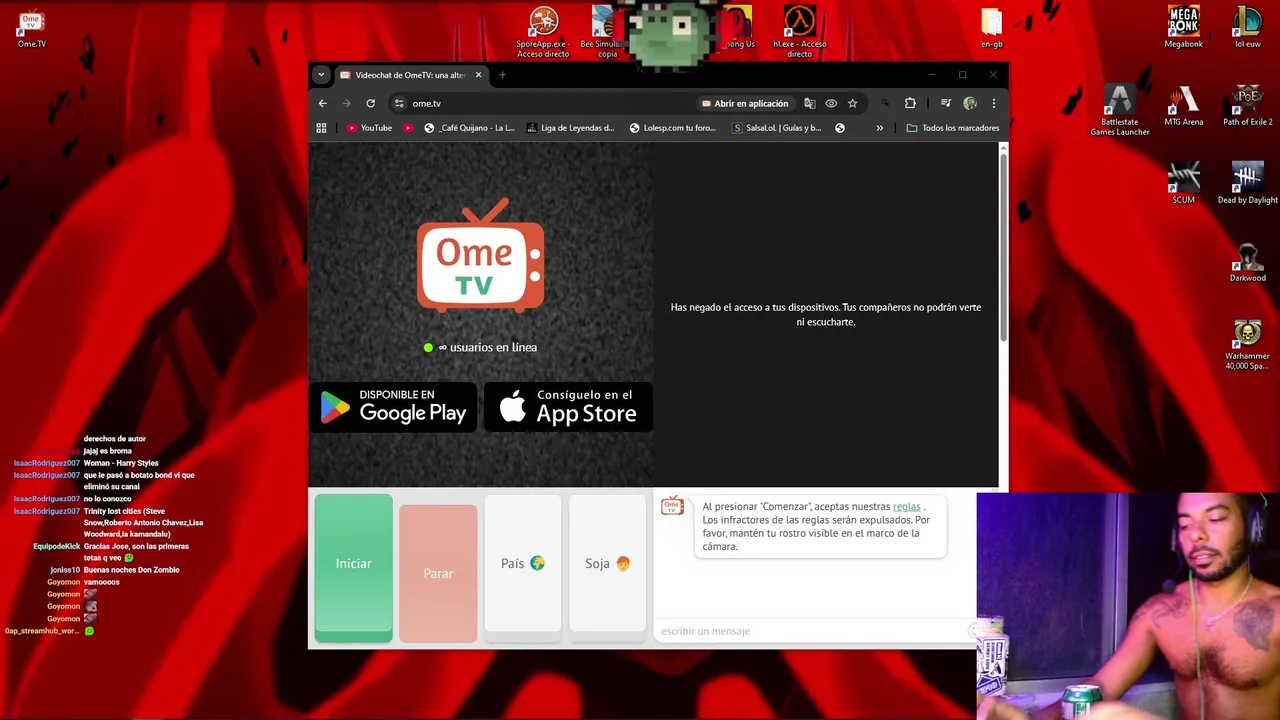Viewport: 1280px width, 720px height.
Task: Click chat line "Buenas noches Don Zombie"
Action: tap(131, 570)
